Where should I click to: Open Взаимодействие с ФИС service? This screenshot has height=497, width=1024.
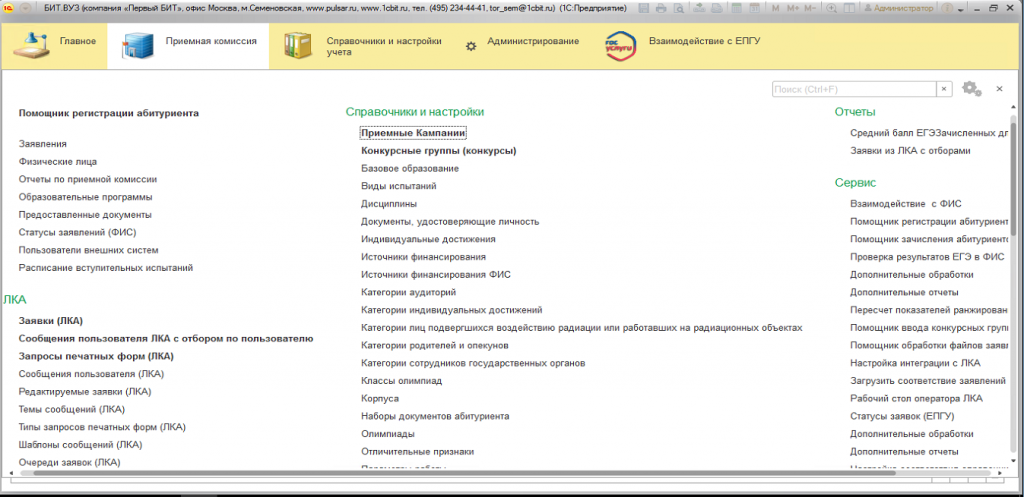point(906,204)
